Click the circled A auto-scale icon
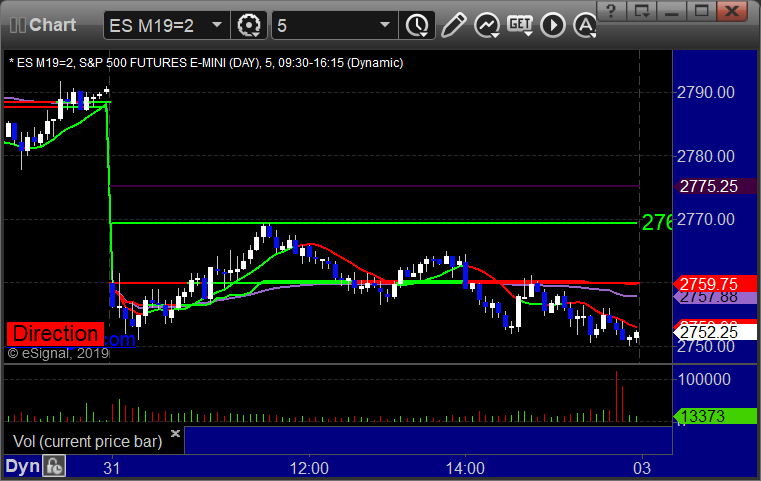Image resolution: width=761 pixels, height=481 pixels. click(585, 25)
